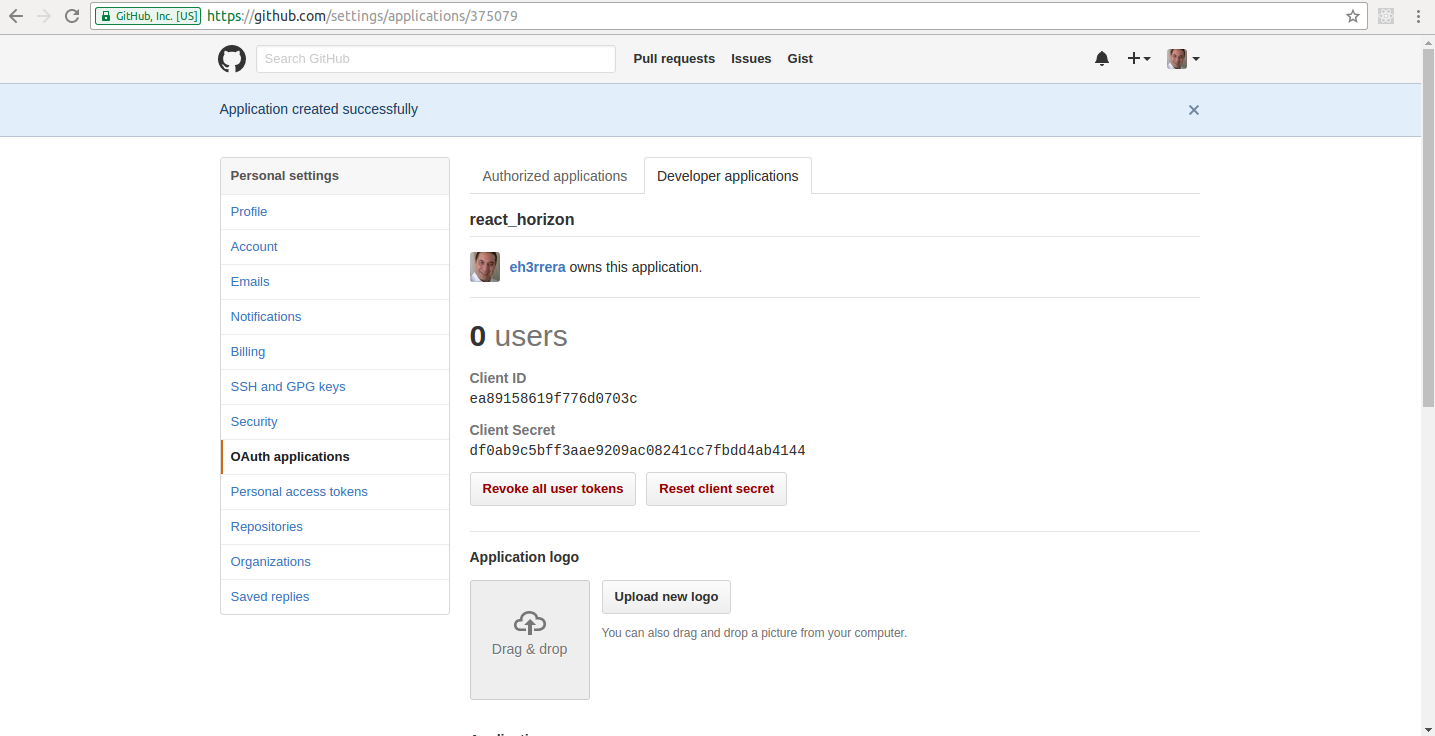The height and width of the screenshot is (736, 1435).
Task: Open Account settings
Action: coord(335,247)
